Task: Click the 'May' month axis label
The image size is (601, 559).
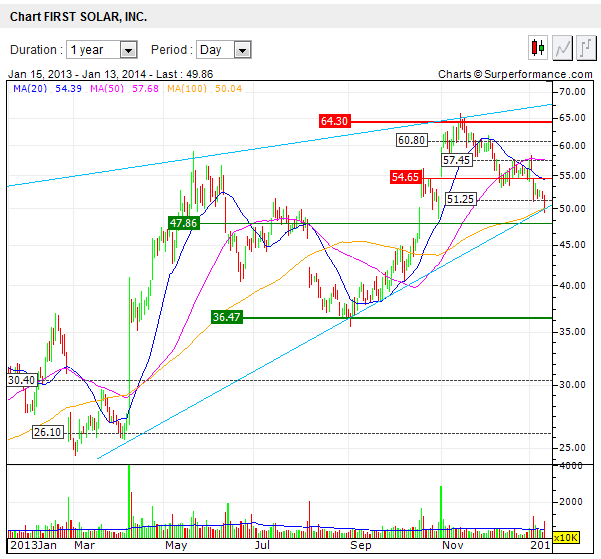Action: pyautogui.click(x=176, y=545)
